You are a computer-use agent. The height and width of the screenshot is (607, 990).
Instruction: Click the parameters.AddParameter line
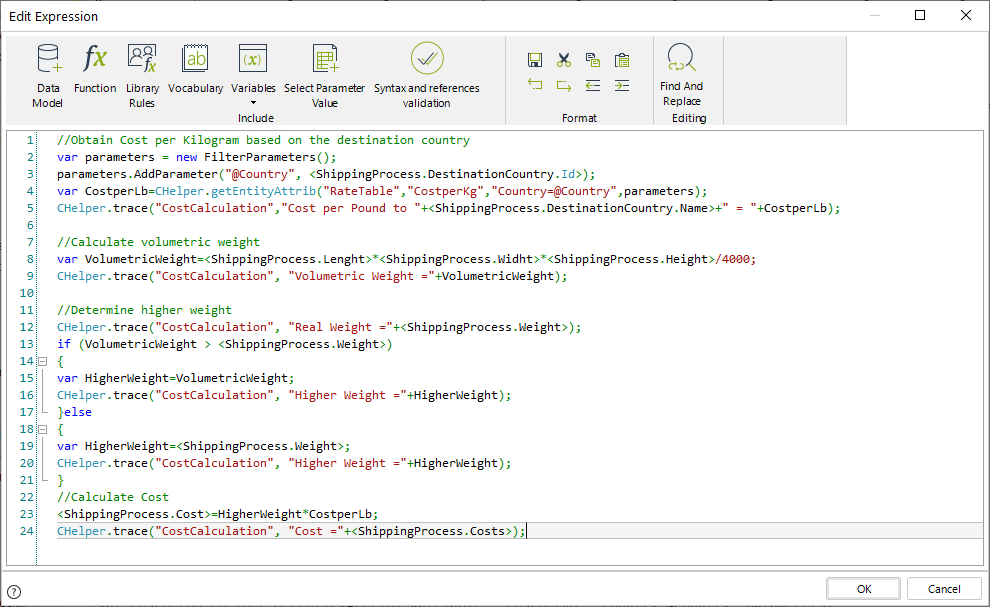[326, 174]
